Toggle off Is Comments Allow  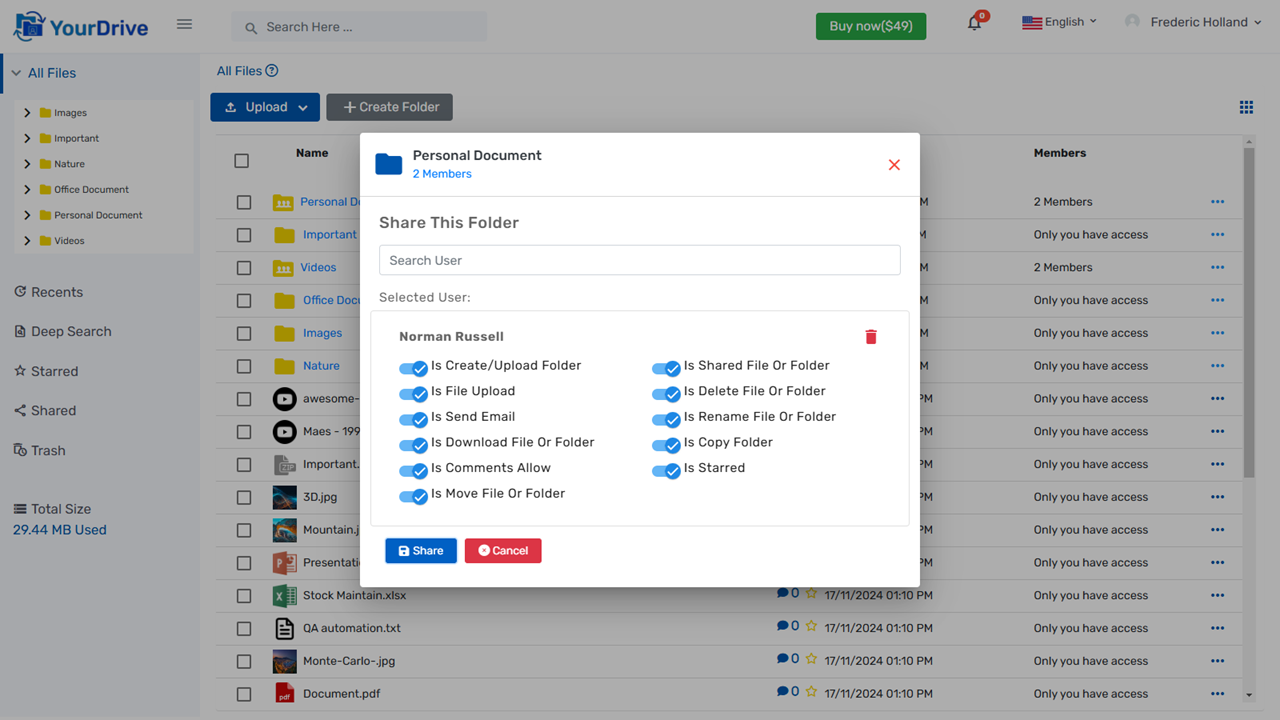[x=413, y=470]
